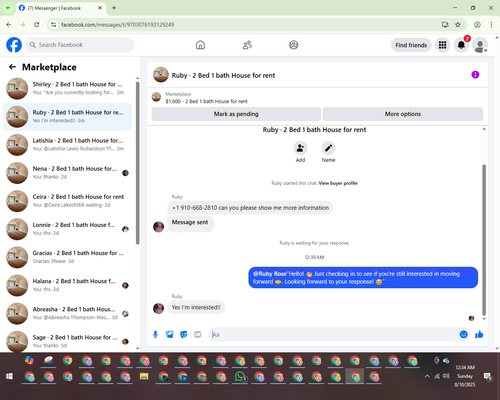500x400 pixels.
Task: Click Mark as pending button
Action: click(236, 114)
